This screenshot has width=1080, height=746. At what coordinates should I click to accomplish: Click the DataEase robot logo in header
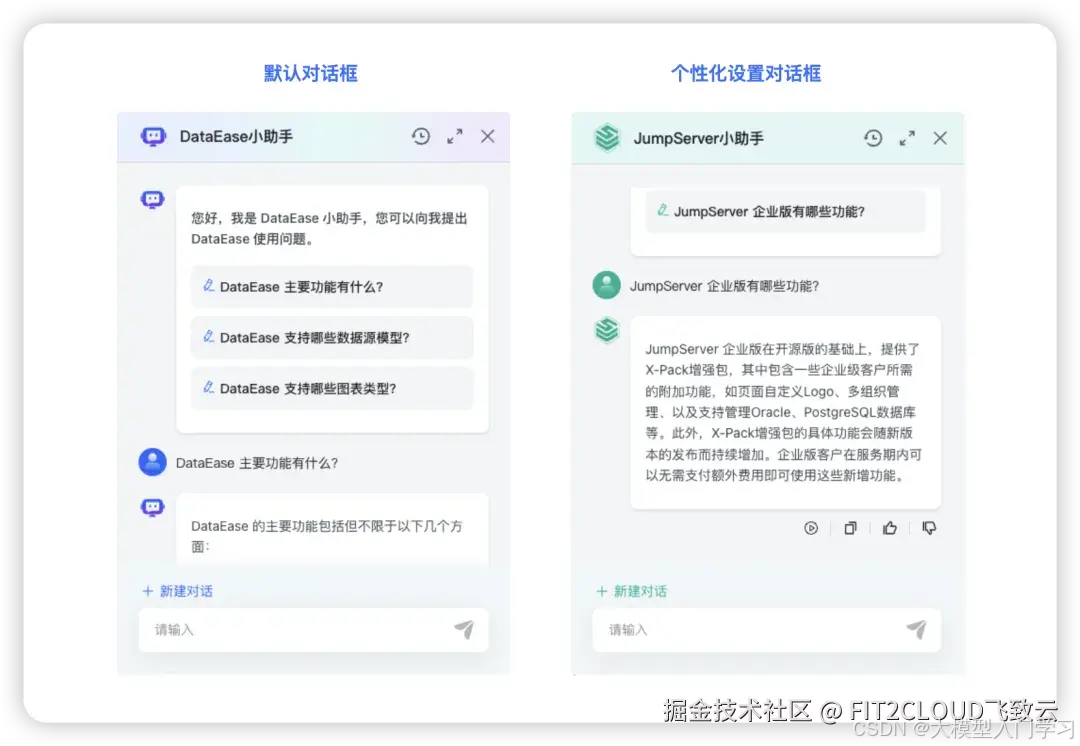(x=154, y=136)
